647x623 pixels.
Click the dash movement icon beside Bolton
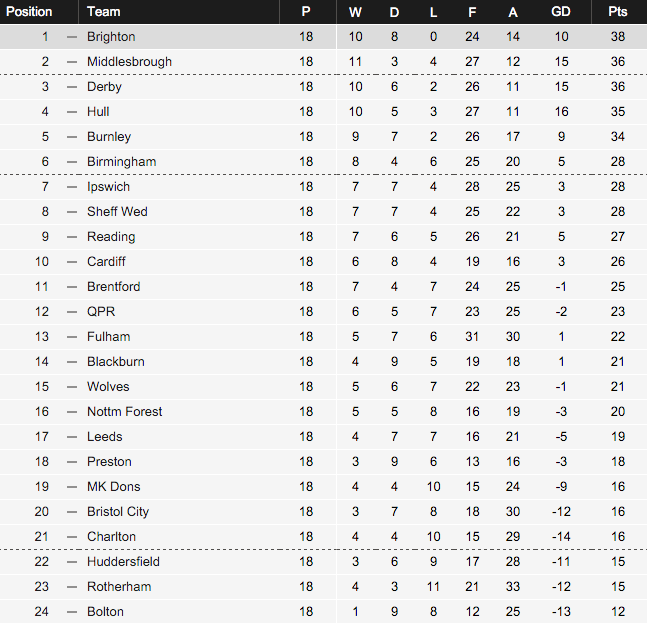(x=72, y=612)
